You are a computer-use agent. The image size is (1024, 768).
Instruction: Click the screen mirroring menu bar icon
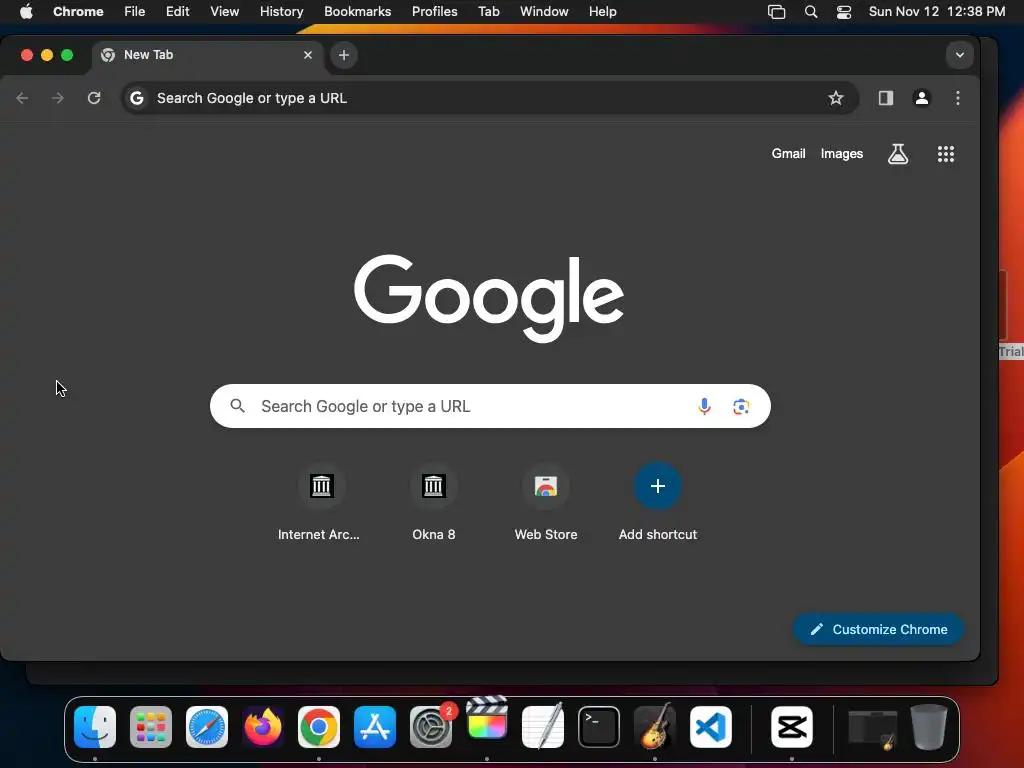(x=776, y=12)
